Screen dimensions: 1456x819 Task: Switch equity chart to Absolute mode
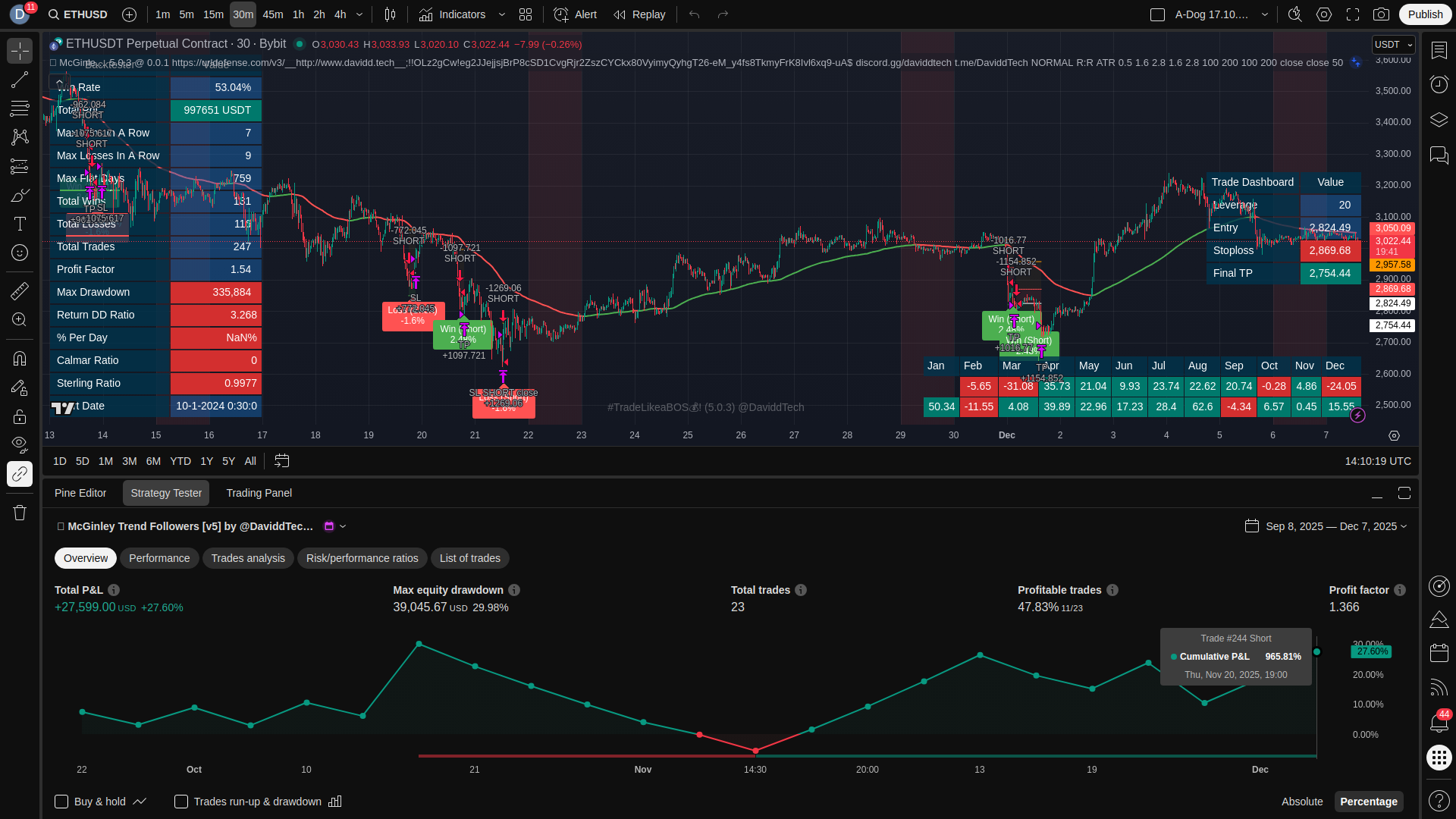coord(1301,802)
